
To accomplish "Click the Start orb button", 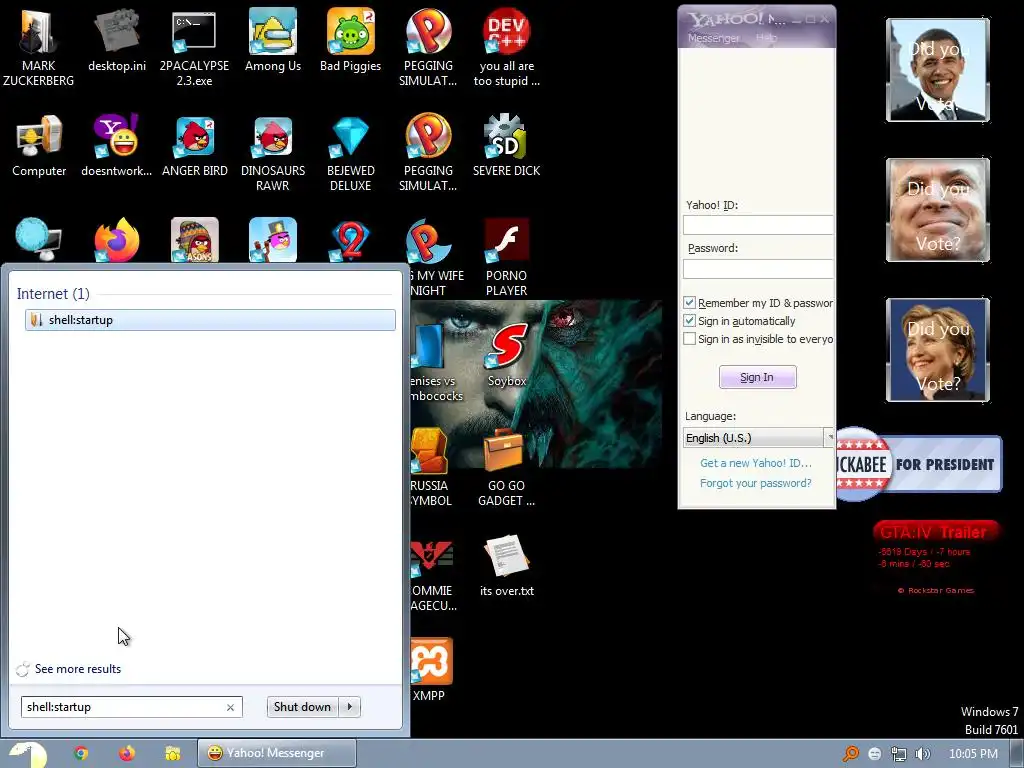I will (x=27, y=754).
